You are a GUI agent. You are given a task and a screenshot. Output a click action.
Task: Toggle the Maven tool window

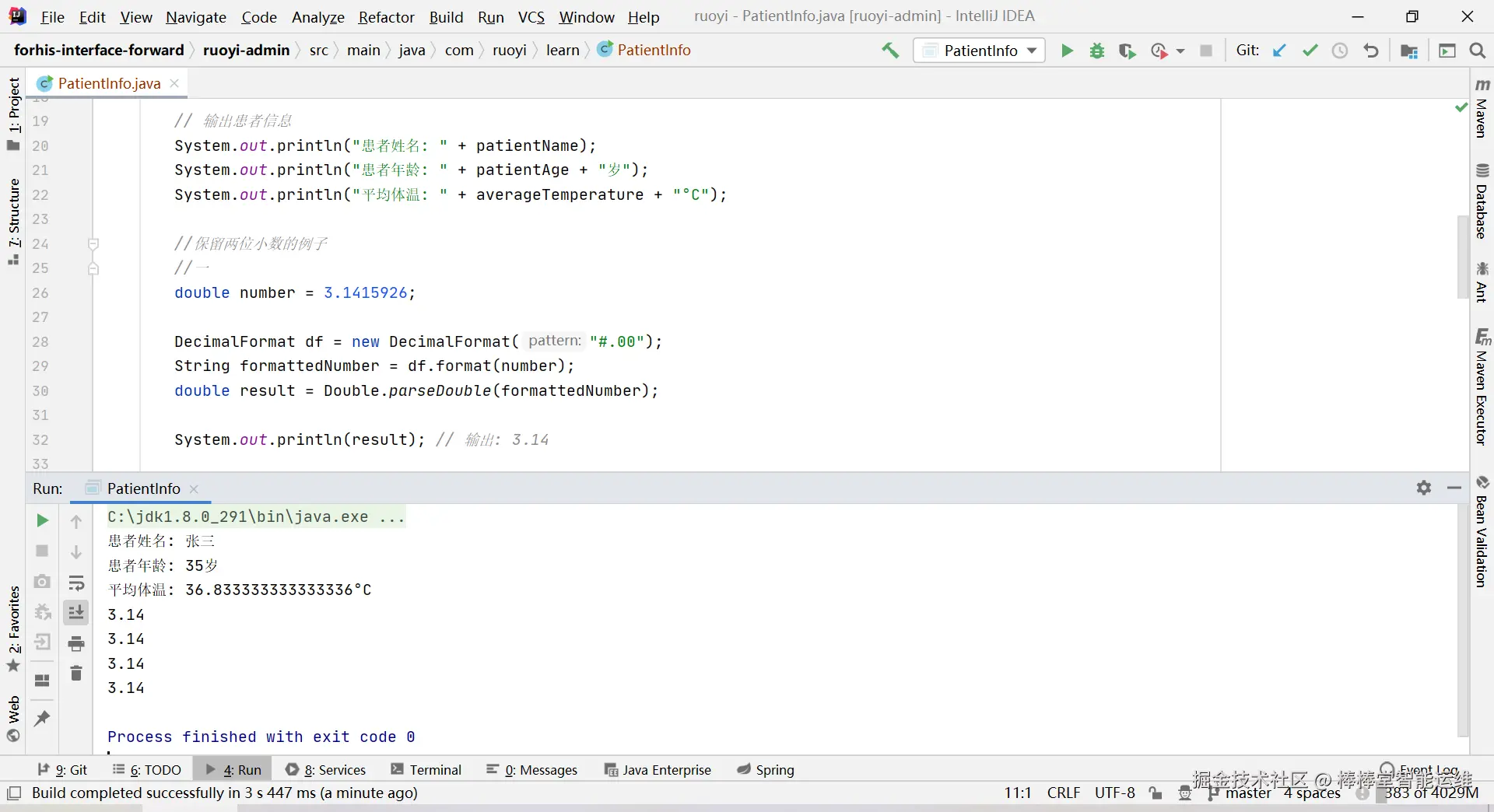(x=1482, y=107)
